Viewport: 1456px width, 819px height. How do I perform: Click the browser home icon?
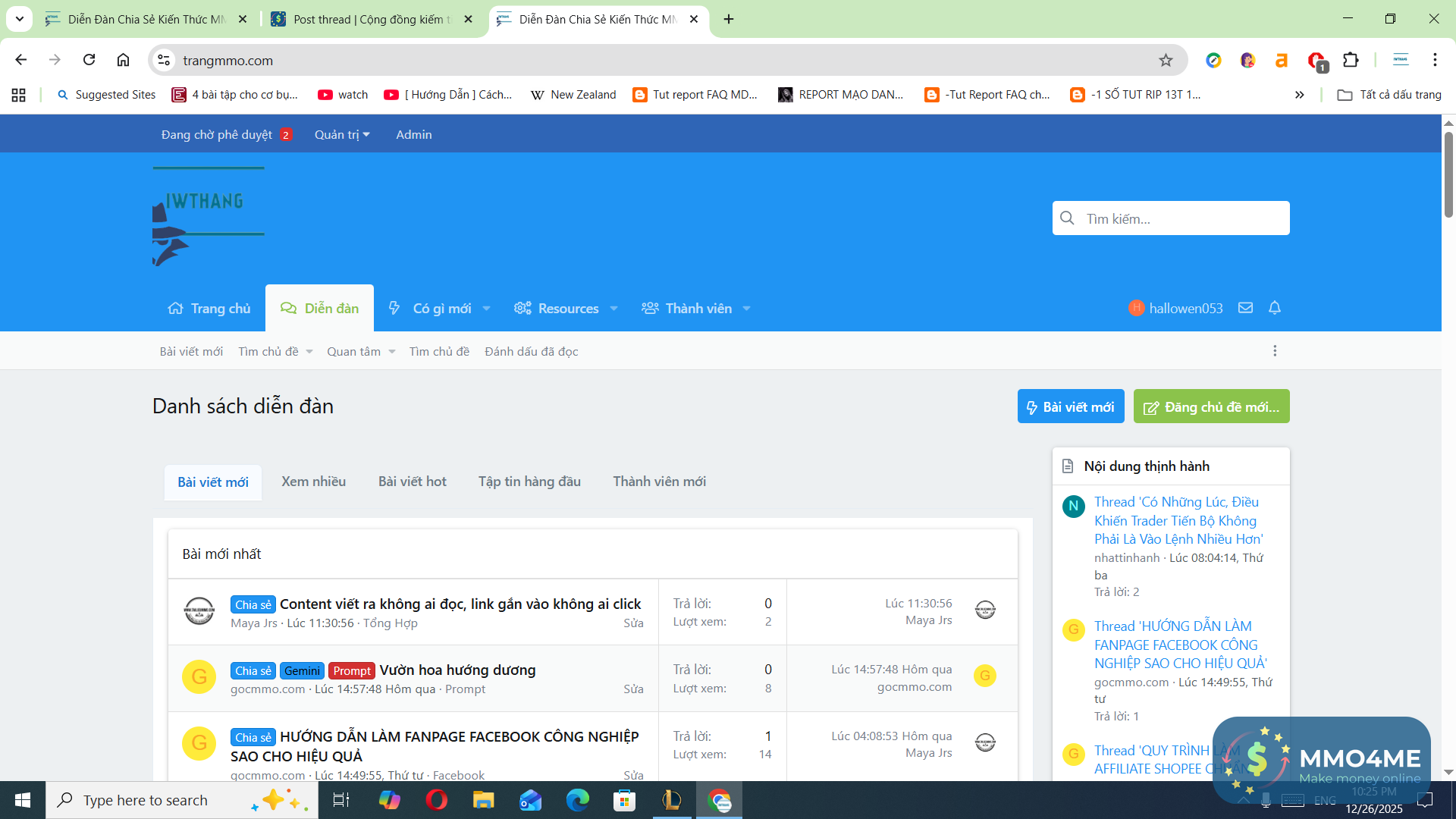(x=123, y=61)
